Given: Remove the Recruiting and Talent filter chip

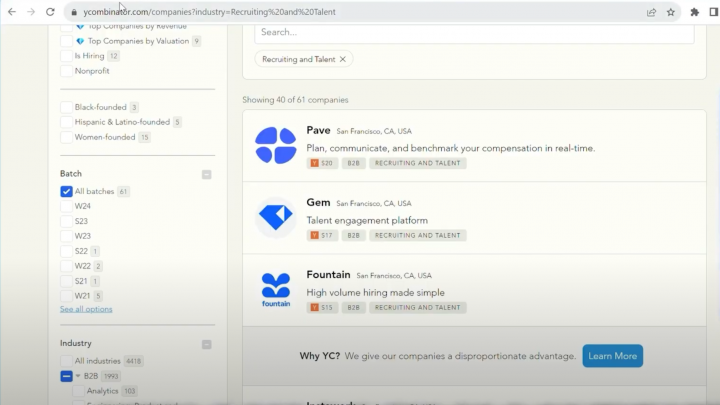Looking at the screenshot, I should [343, 59].
